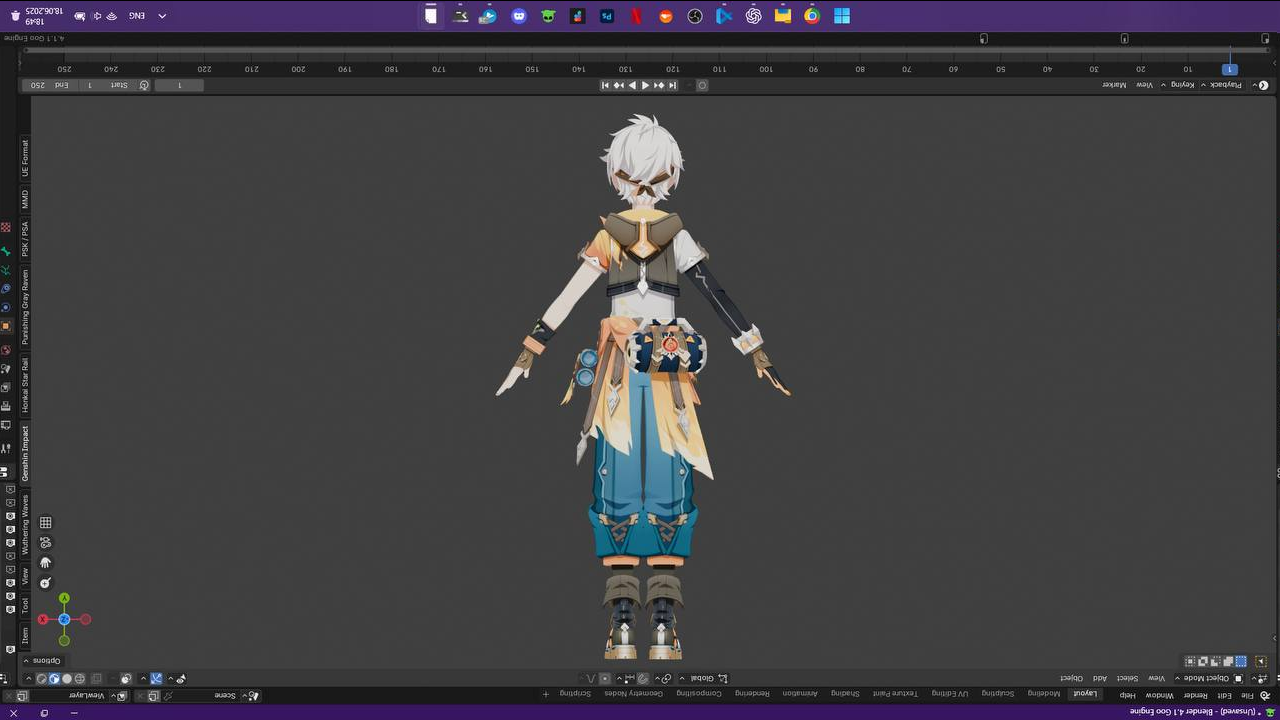Click zoom magnifier navigation icon

click(x=45, y=582)
